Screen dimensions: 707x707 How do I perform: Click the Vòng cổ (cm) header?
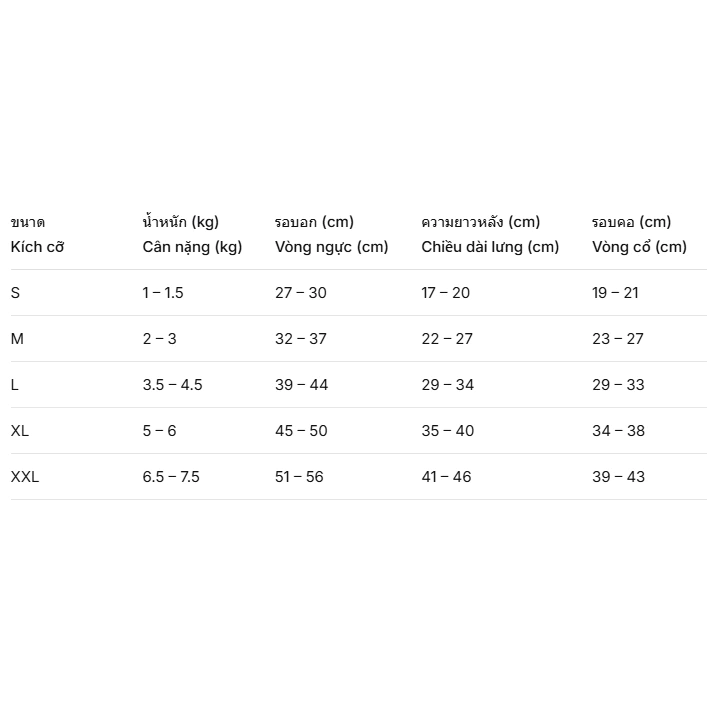pyautogui.click(x=639, y=247)
